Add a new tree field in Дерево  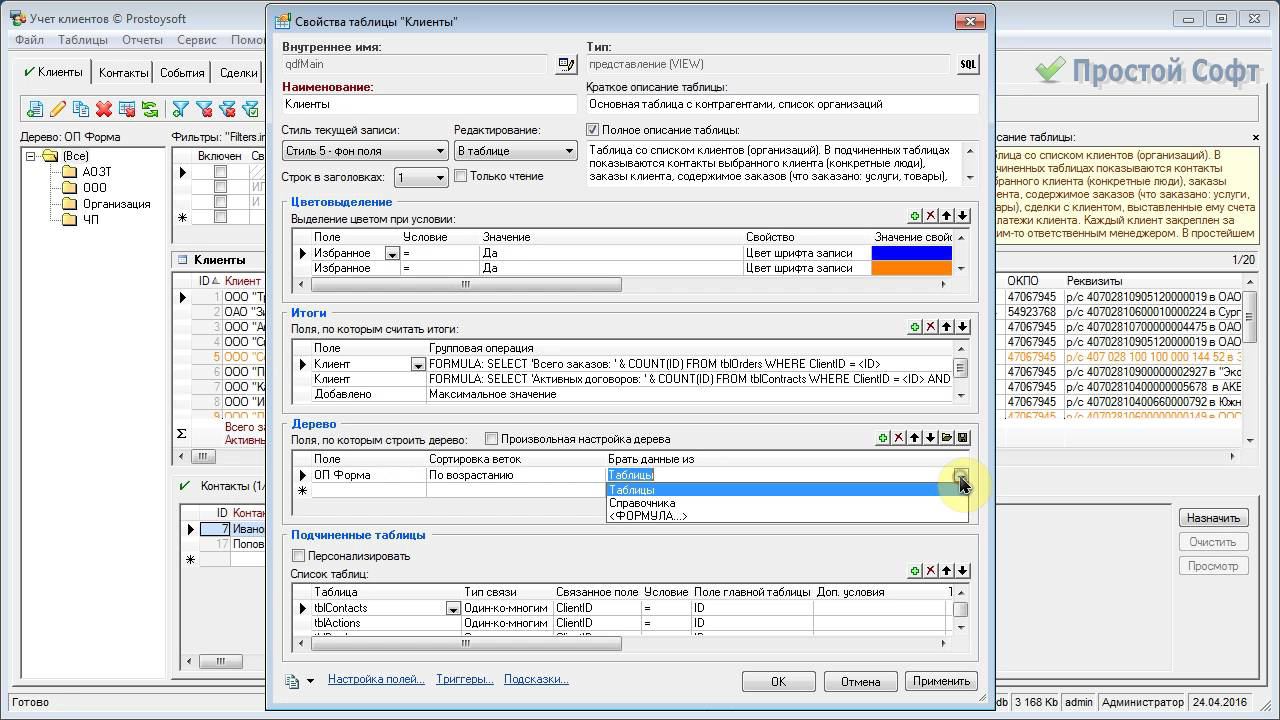(882, 438)
